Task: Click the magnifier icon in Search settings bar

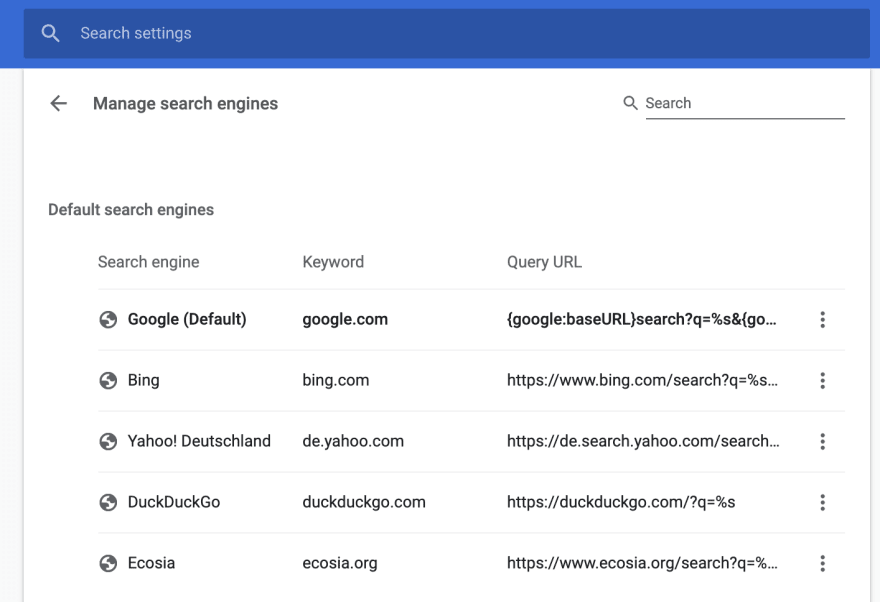Action: [51, 33]
